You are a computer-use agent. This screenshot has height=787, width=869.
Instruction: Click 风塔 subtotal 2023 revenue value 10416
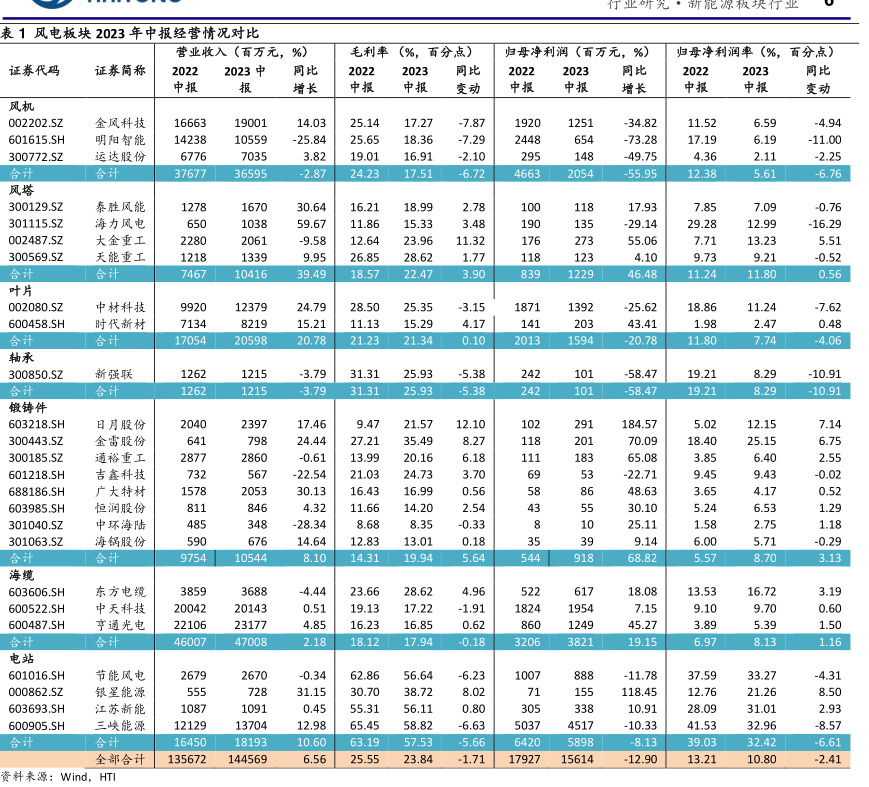pos(251,274)
